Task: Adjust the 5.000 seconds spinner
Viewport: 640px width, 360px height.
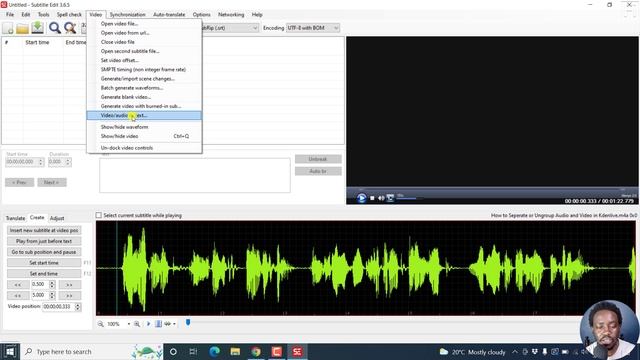Action: [x=52, y=295]
